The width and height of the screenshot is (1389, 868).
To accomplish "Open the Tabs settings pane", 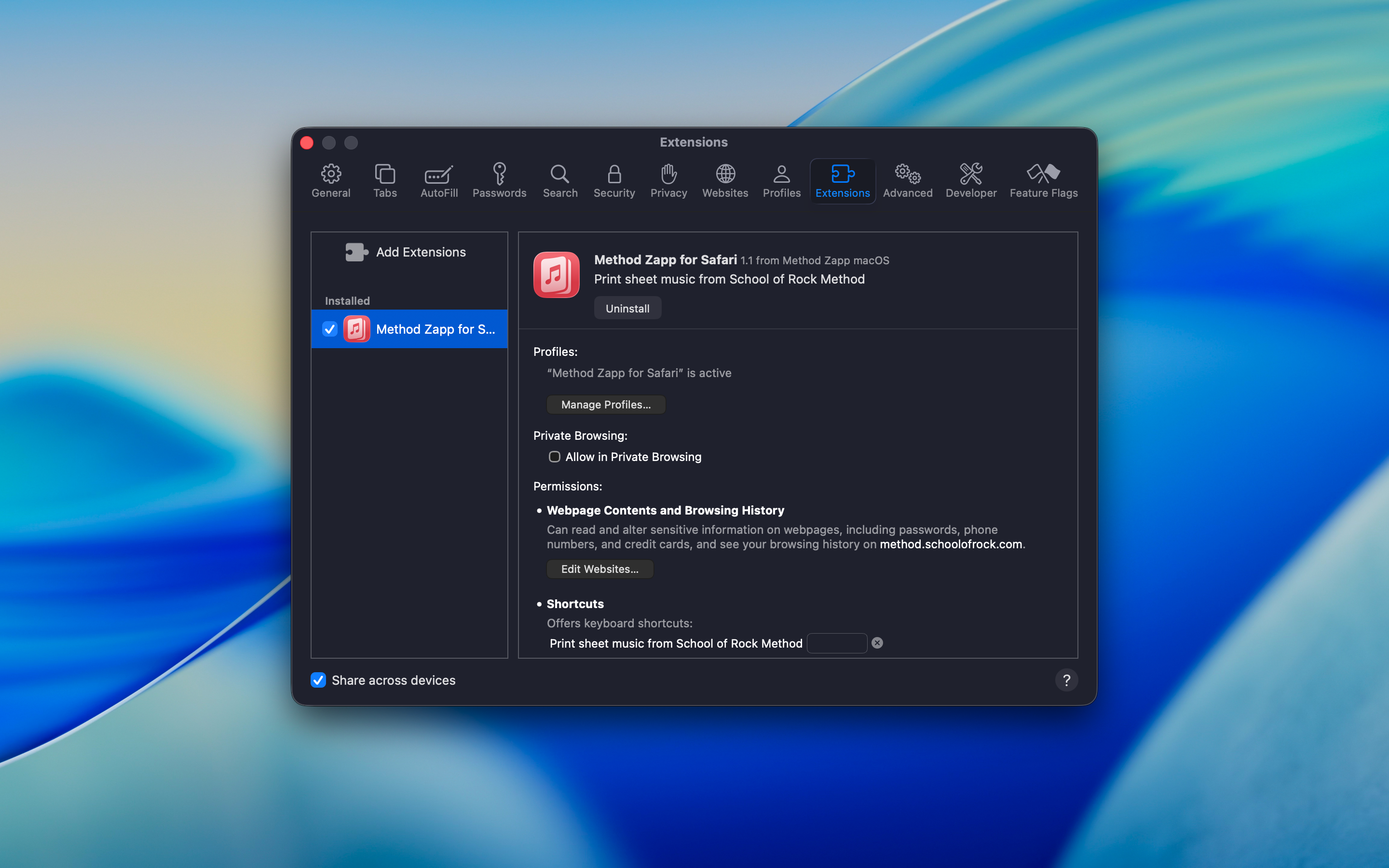I will pos(384,181).
